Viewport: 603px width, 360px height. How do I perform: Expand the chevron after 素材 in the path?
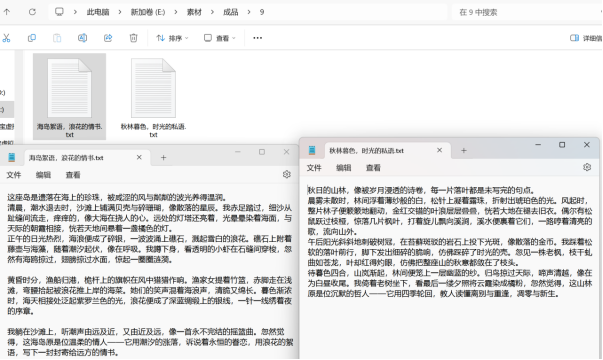coord(212,12)
